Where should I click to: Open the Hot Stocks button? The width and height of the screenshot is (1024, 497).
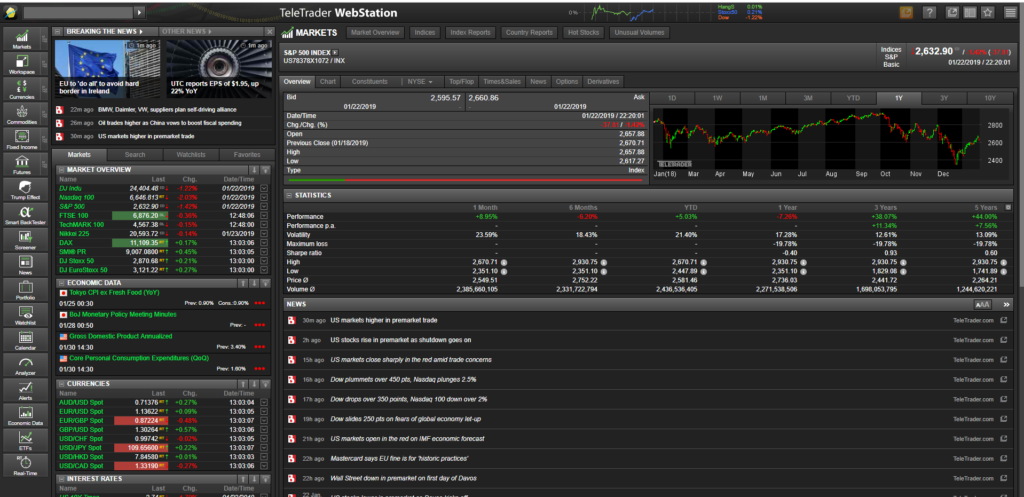[x=583, y=32]
